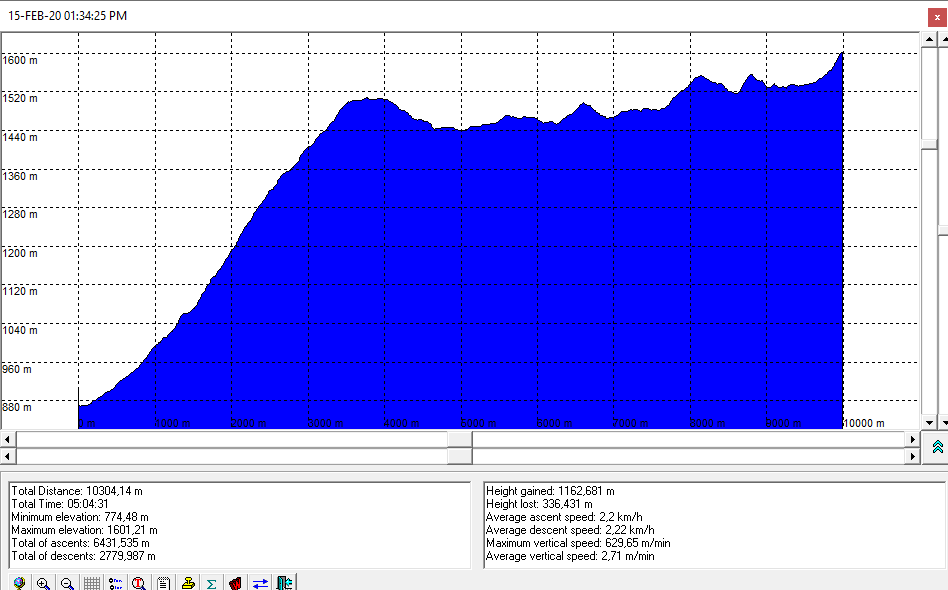The image size is (948, 590).
Task: Click the globe icon in the bottom toolbar
Action: pos(19,583)
